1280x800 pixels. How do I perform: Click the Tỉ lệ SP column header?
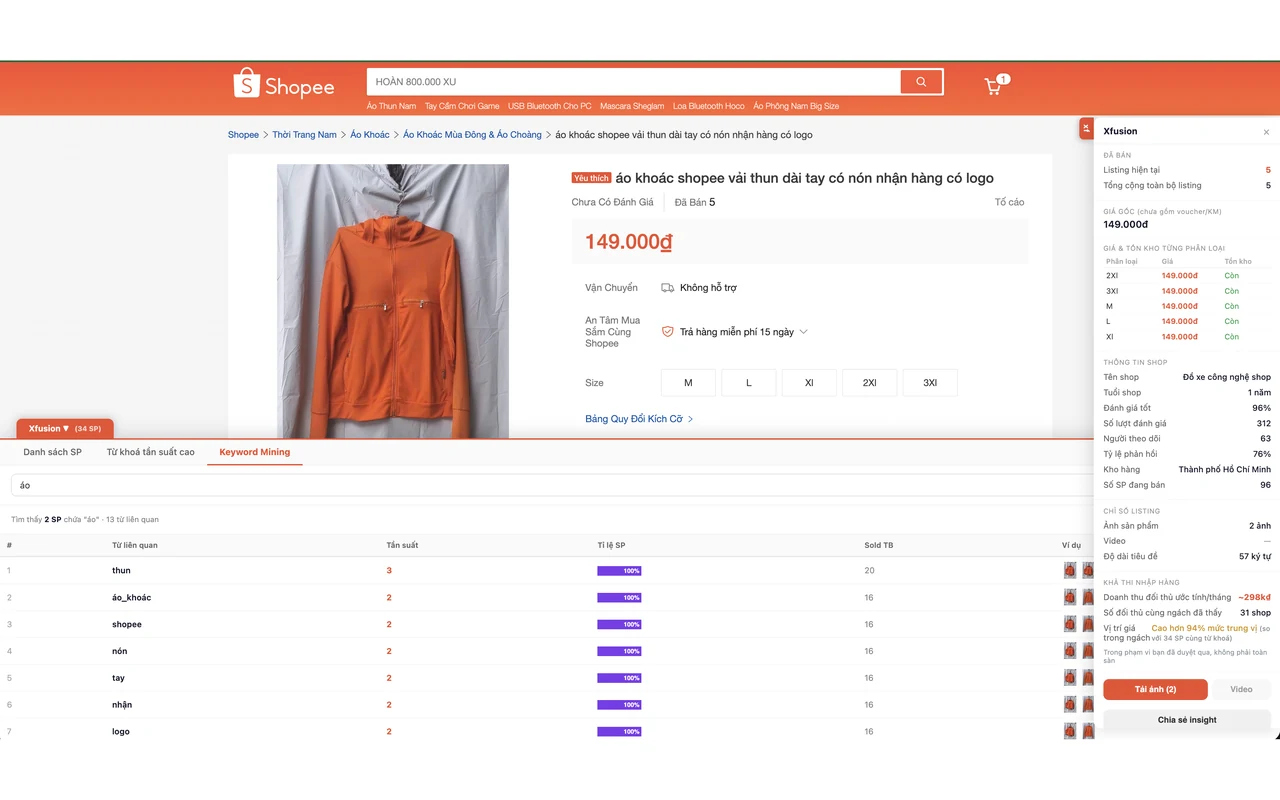[x=611, y=545]
